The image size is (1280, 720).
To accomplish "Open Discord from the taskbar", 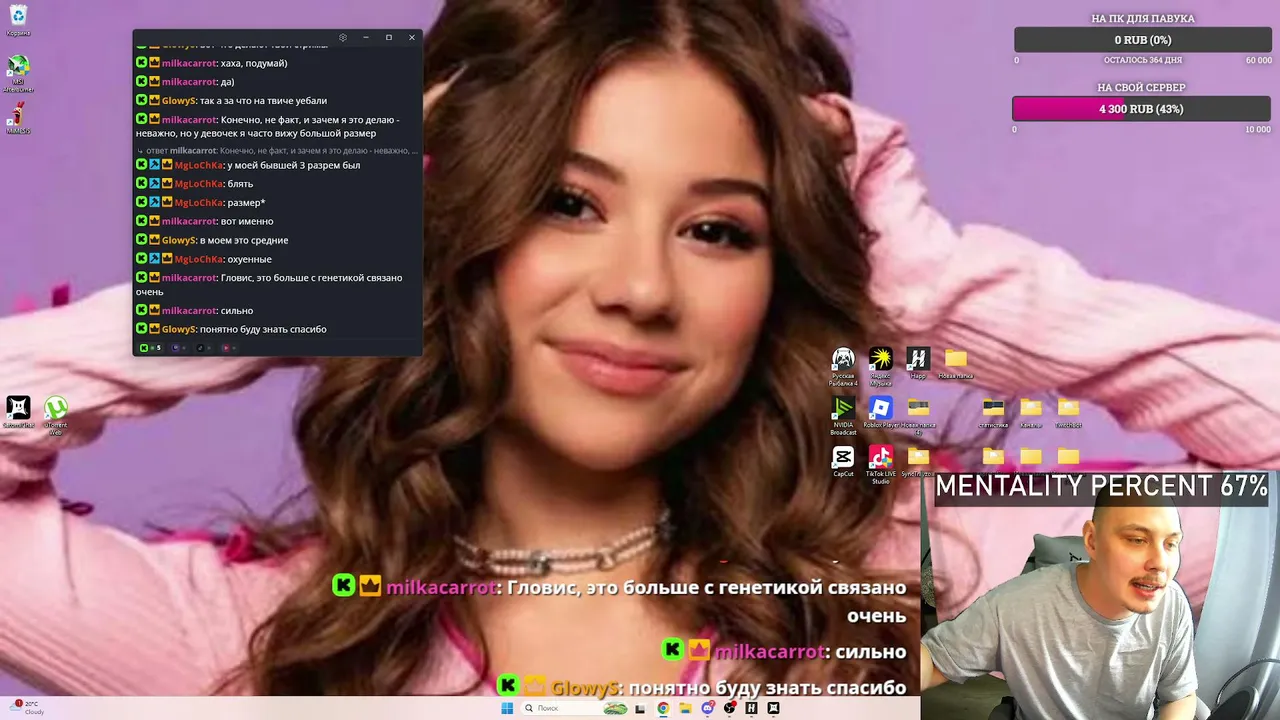I will (708, 708).
